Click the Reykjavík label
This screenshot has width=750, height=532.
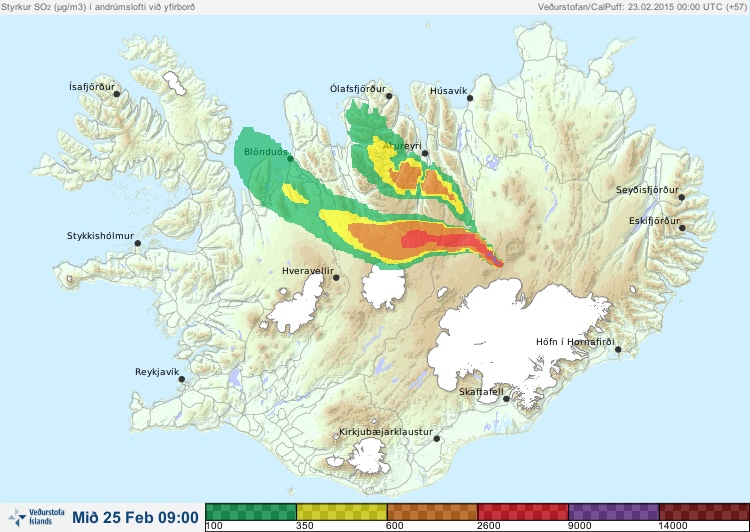157,372
